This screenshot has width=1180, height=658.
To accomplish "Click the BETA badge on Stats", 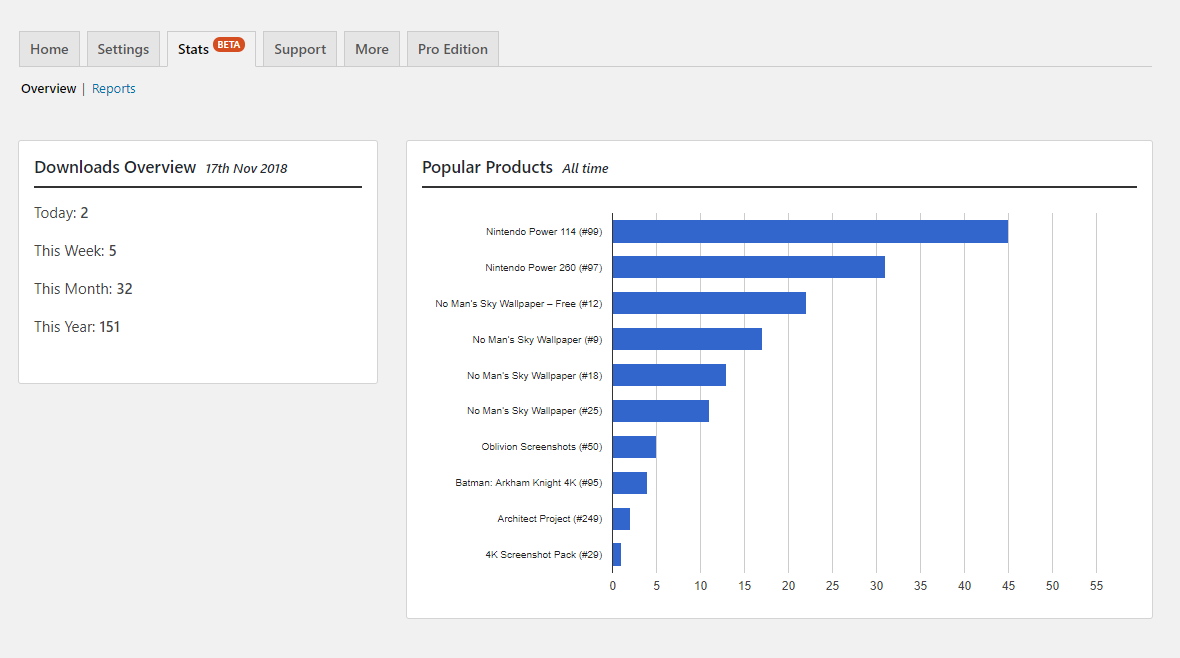I will click(229, 45).
